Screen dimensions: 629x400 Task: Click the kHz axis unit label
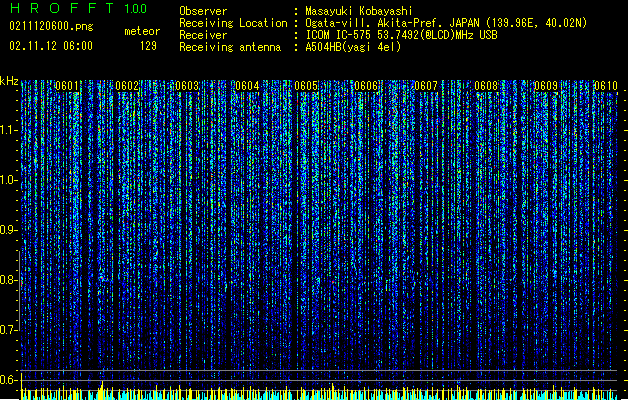point(9,81)
